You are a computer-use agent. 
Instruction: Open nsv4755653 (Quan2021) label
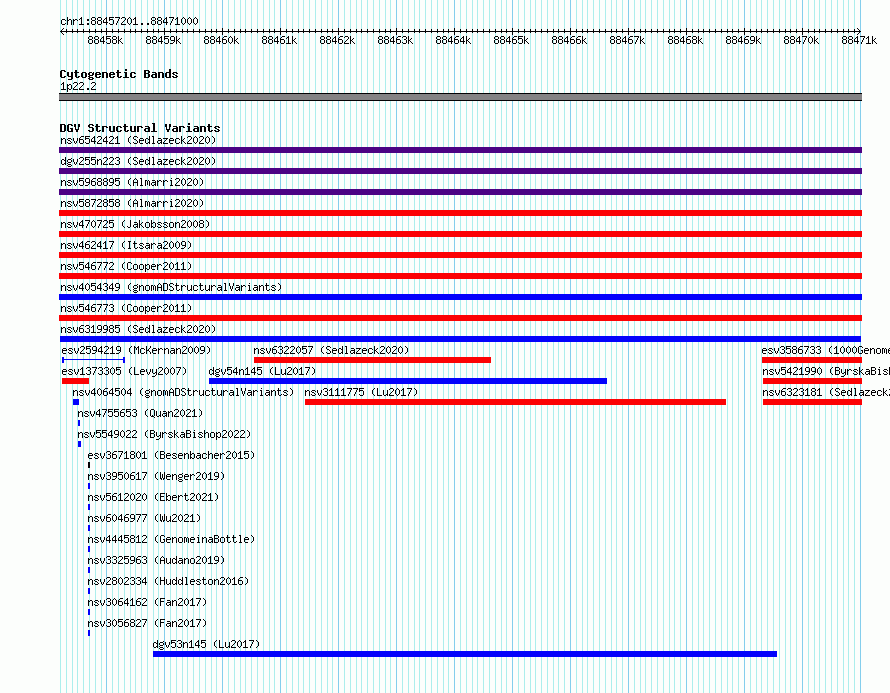[140, 413]
